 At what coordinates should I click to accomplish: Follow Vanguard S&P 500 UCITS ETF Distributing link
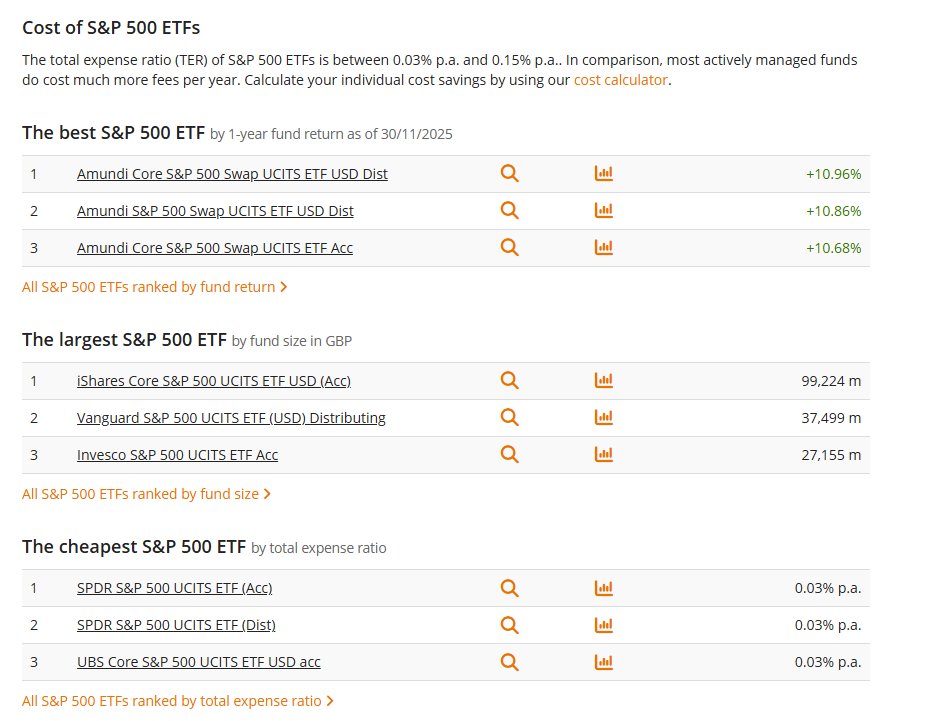(x=231, y=418)
